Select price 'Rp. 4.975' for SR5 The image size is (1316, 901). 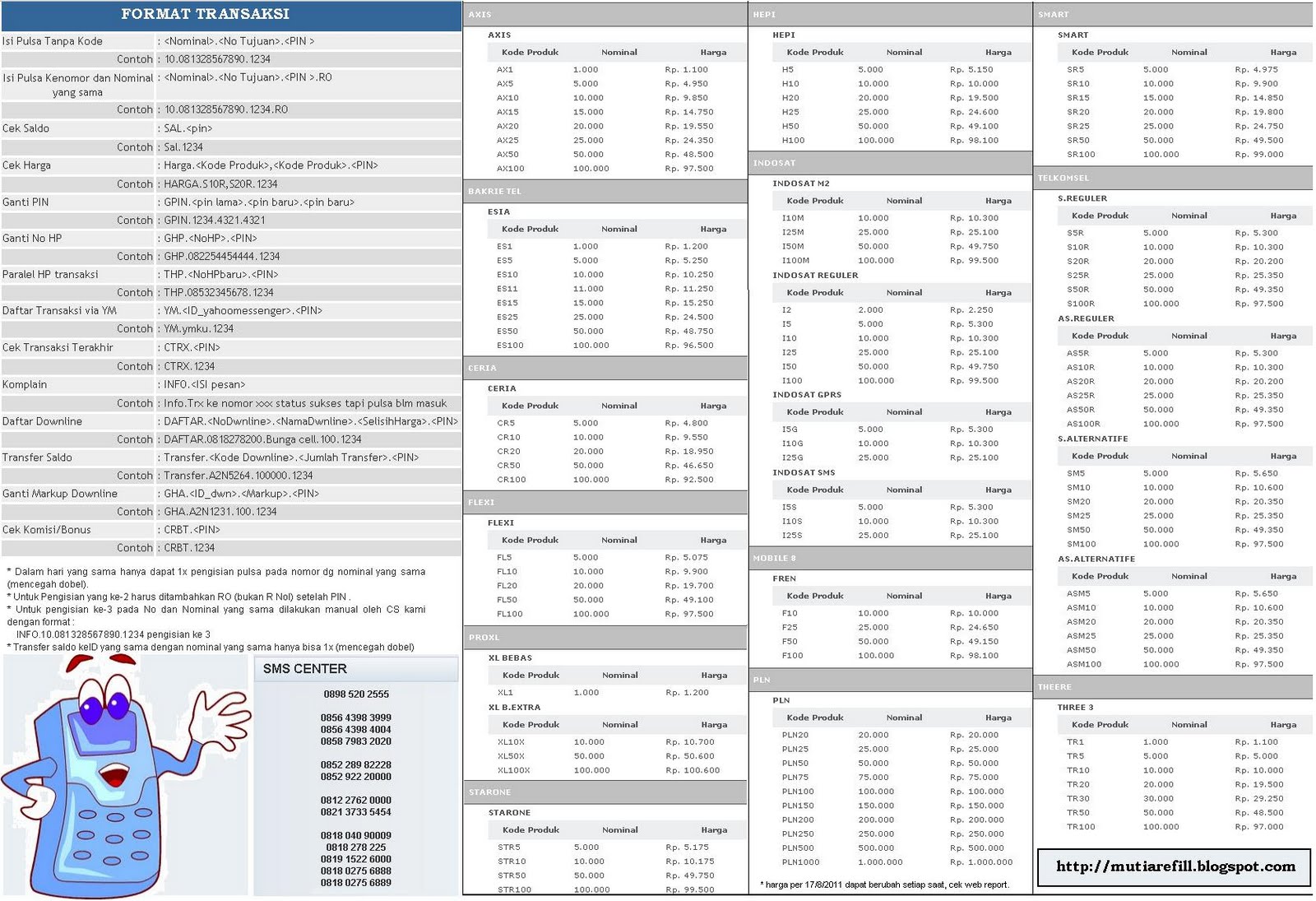(1257, 70)
